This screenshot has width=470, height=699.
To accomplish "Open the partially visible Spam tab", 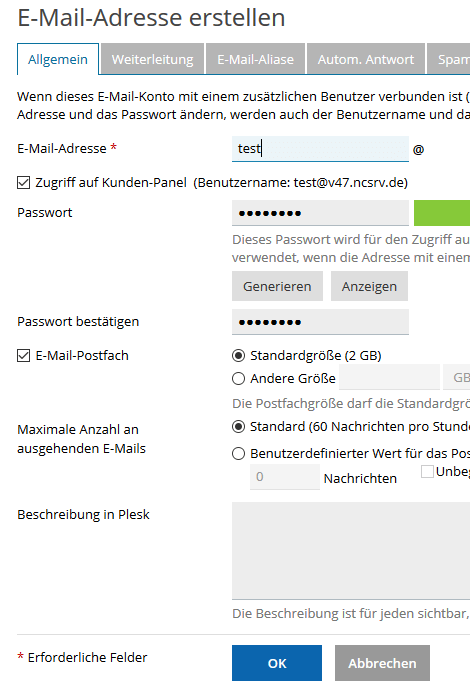I will tap(449, 59).
